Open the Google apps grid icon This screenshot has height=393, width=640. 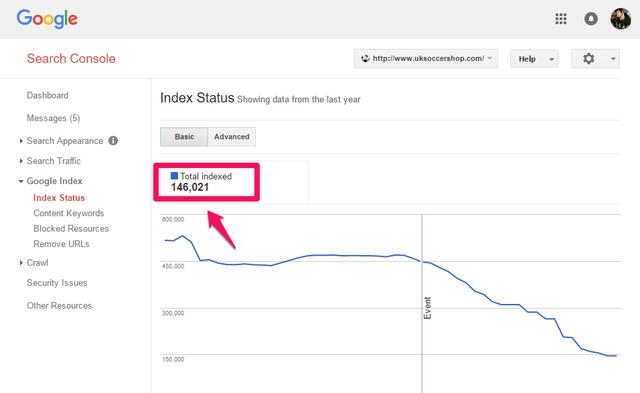click(x=561, y=19)
